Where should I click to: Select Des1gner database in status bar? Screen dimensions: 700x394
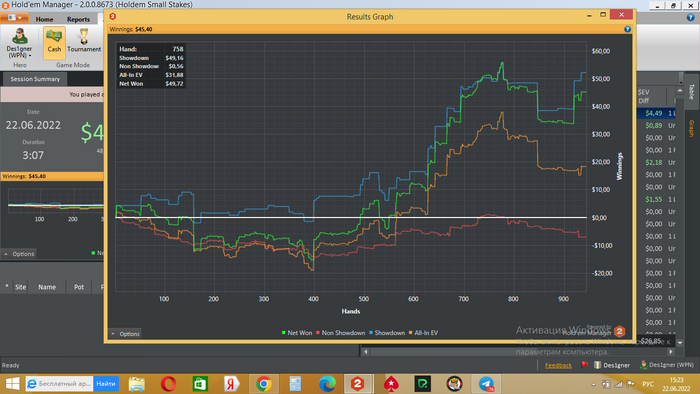[x=612, y=365]
